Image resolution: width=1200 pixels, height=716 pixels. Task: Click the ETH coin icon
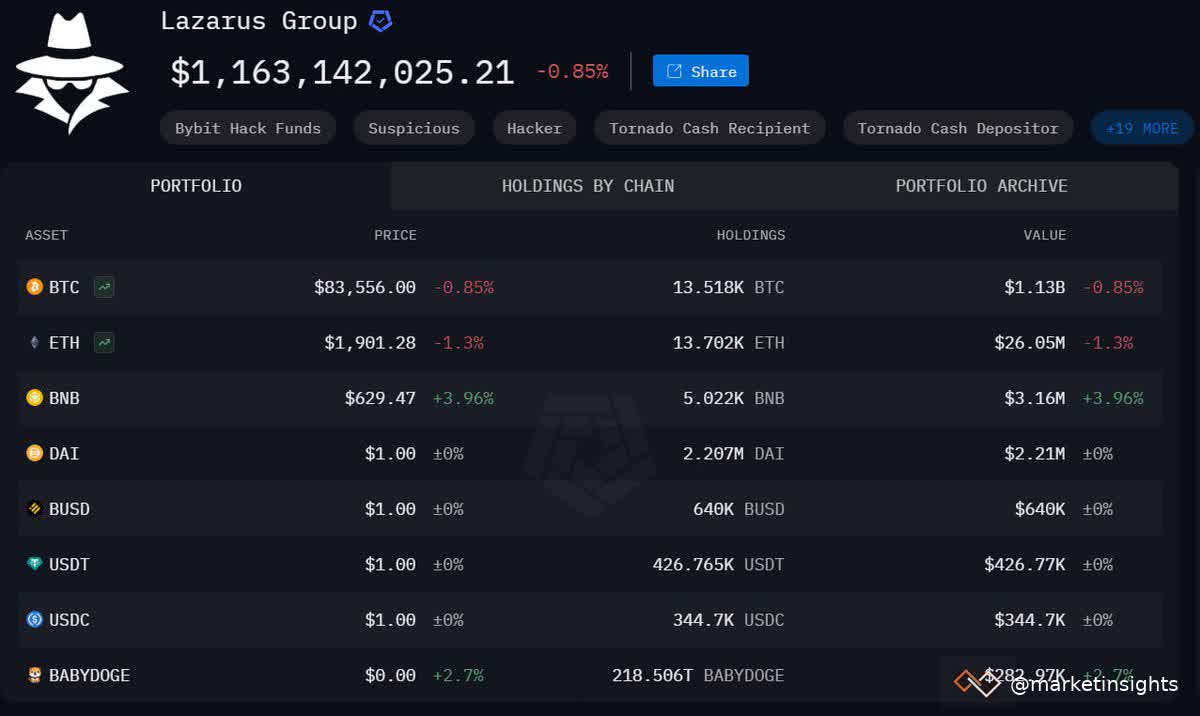pos(35,343)
